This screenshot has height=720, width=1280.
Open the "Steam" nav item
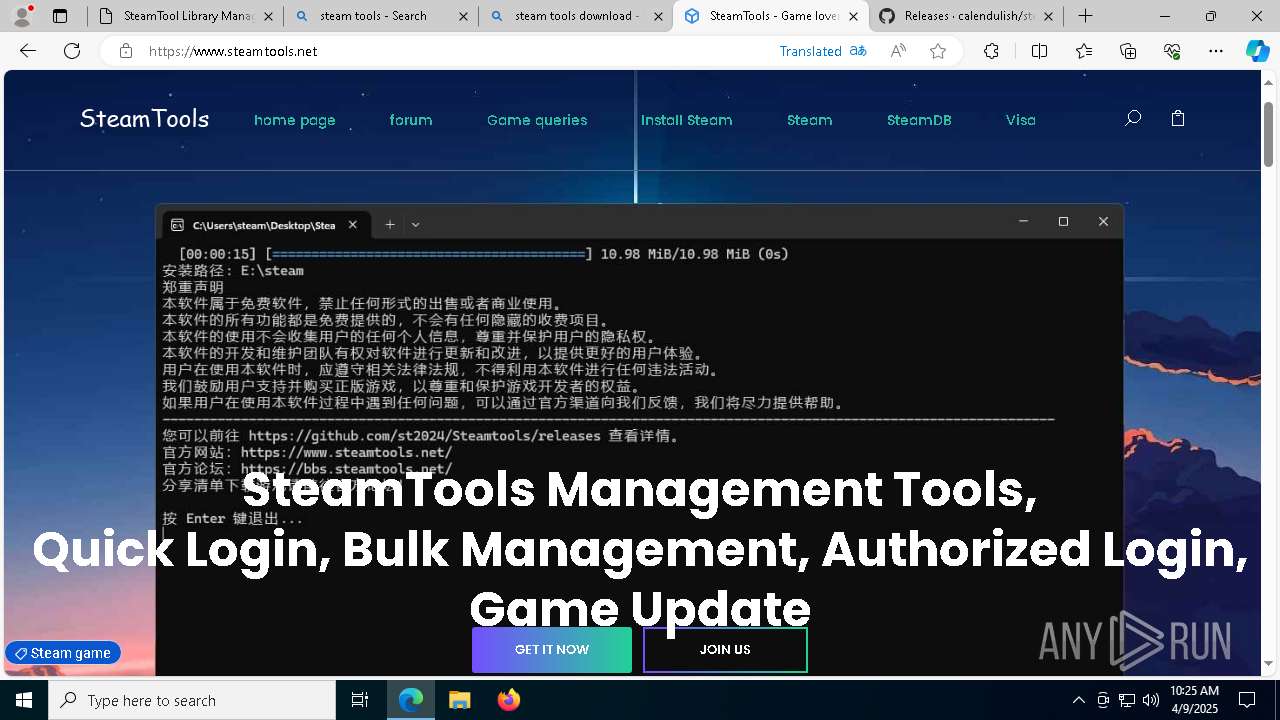pos(810,120)
